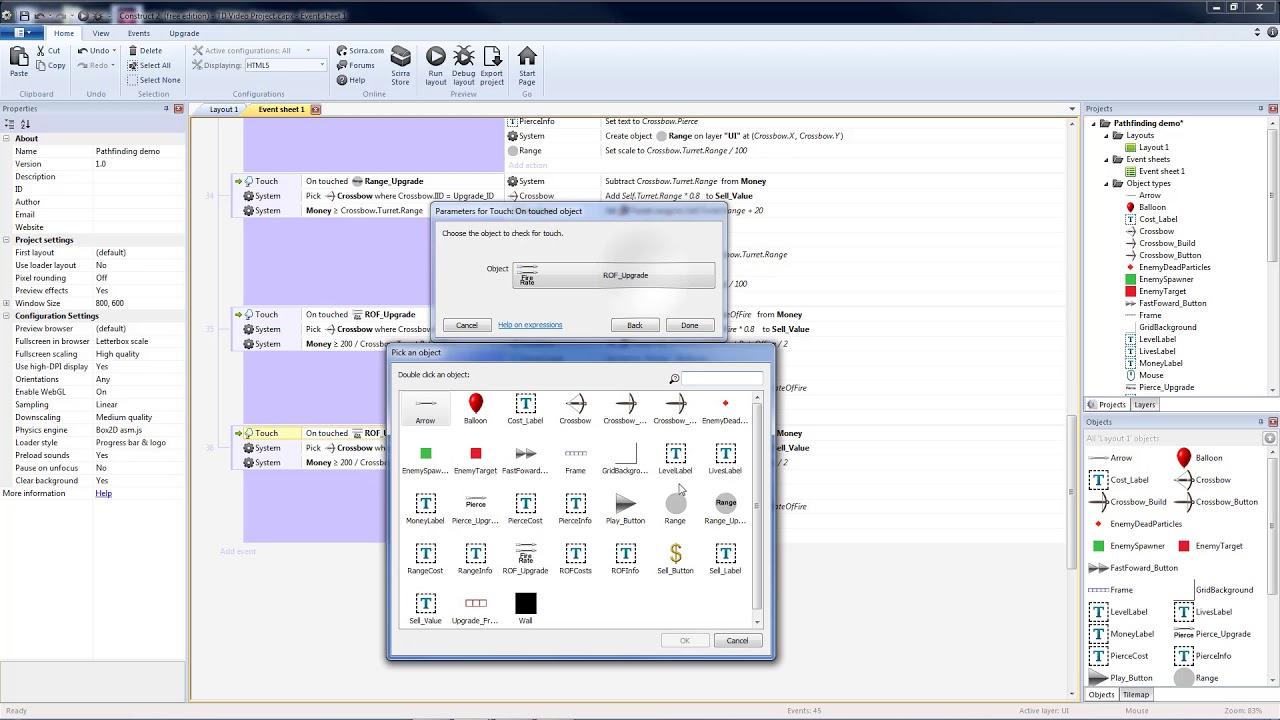Image resolution: width=1280 pixels, height=720 pixels.
Task: Select the Wall object icon
Action: tap(525, 603)
